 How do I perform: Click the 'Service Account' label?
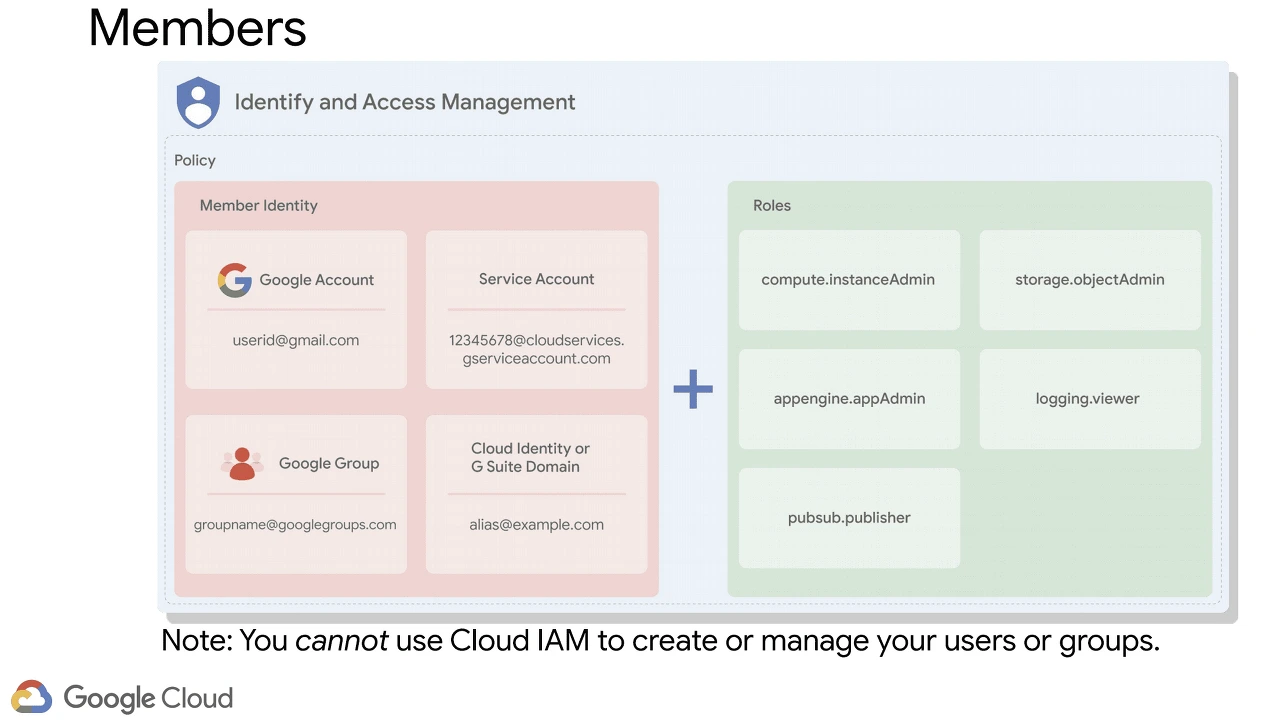tap(537, 279)
